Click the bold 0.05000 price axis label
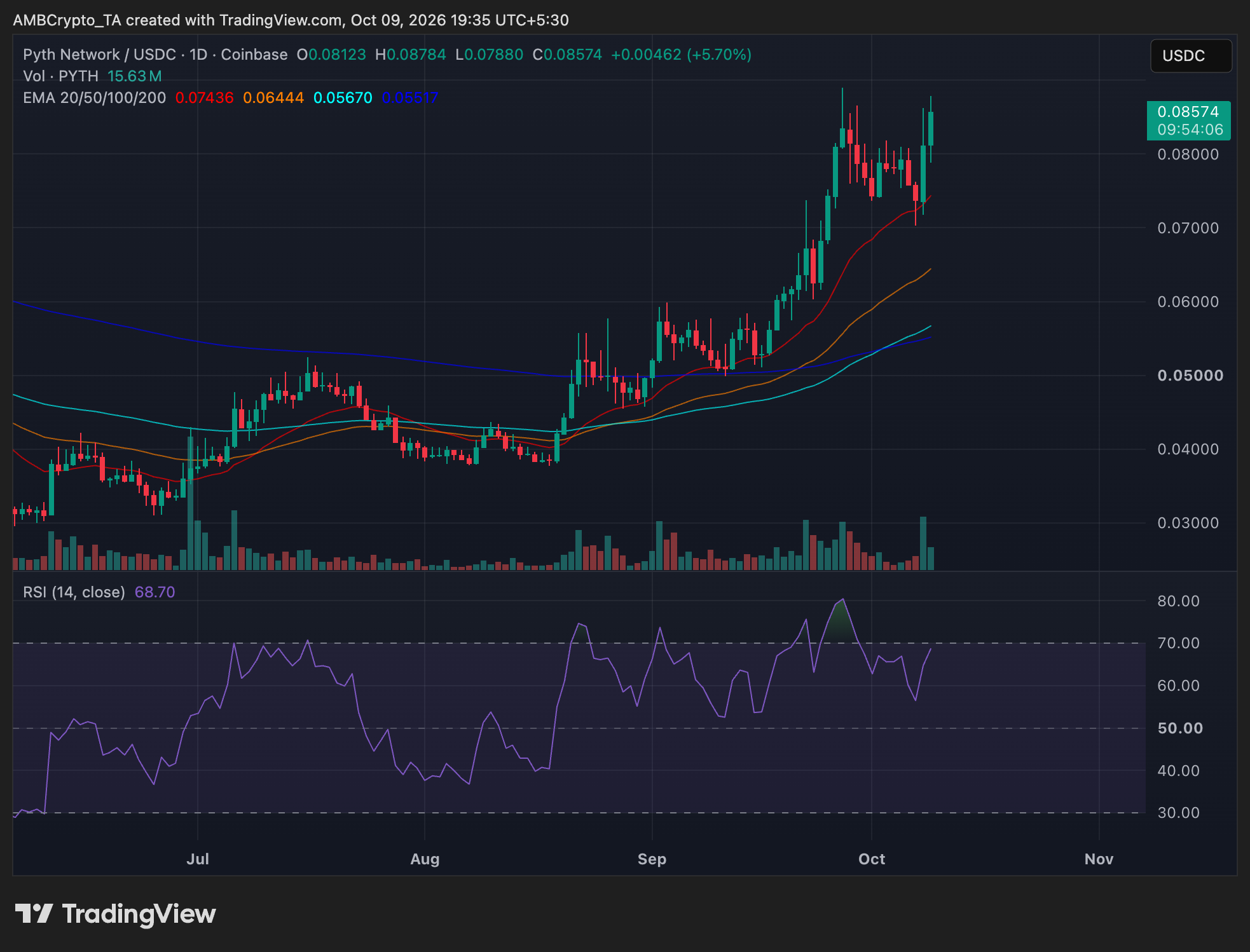Screen dimensions: 1250x952 (1190, 376)
